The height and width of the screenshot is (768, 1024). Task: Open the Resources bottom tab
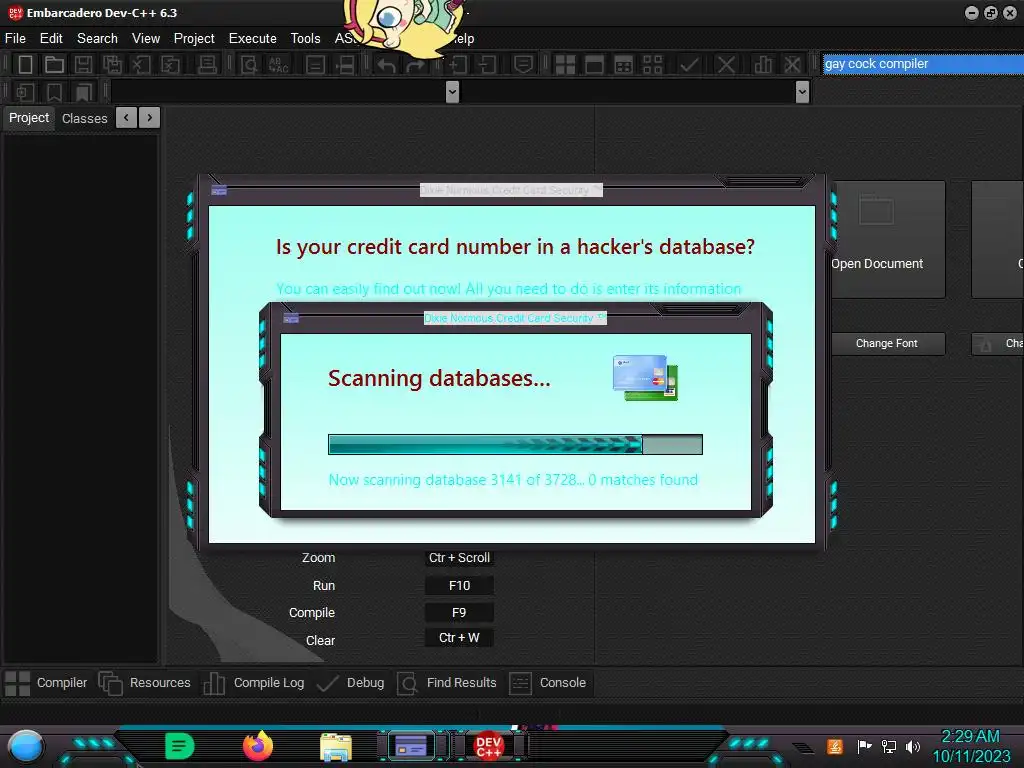point(144,682)
